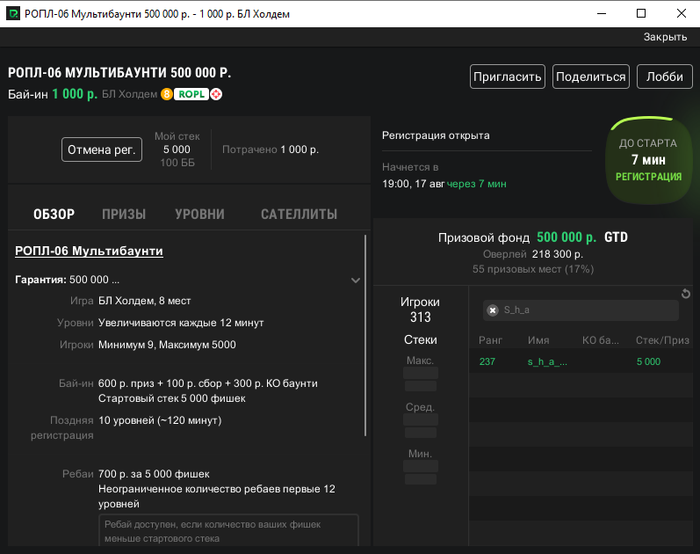
Task: Click Стартовый стек 5 000 фишек text
Action: [172, 398]
